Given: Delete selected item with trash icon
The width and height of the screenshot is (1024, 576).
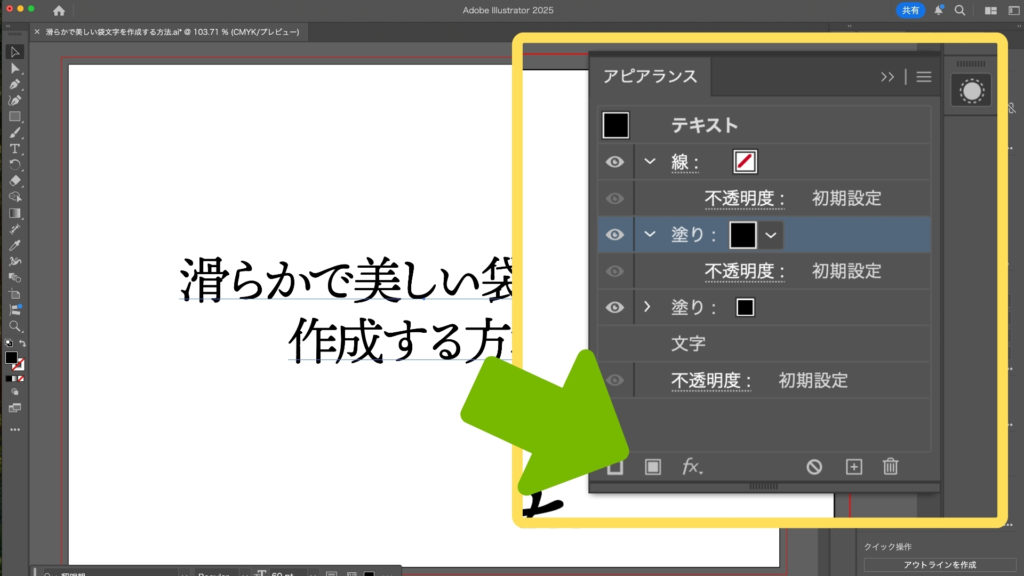Looking at the screenshot, I should [x=890, y=467].
